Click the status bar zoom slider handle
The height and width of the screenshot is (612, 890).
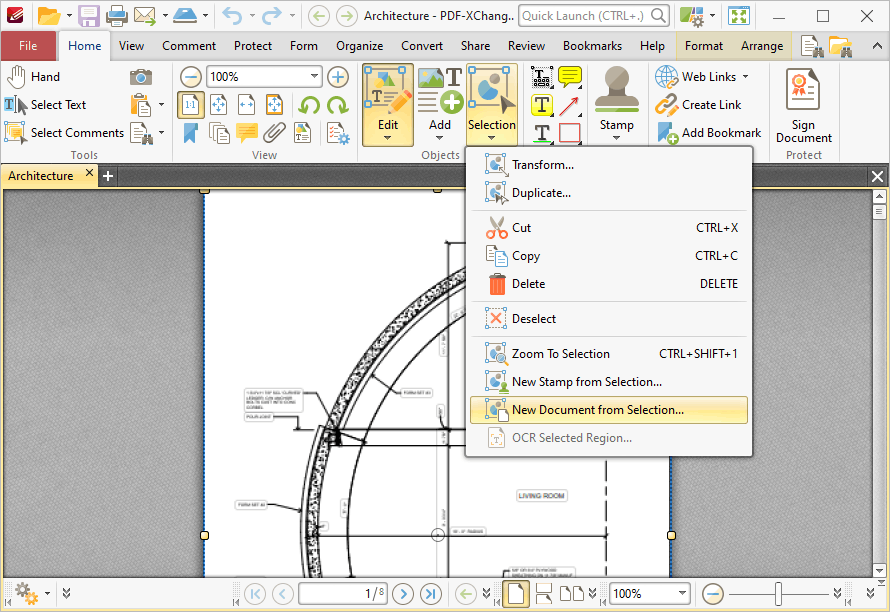tap(778, 594)
